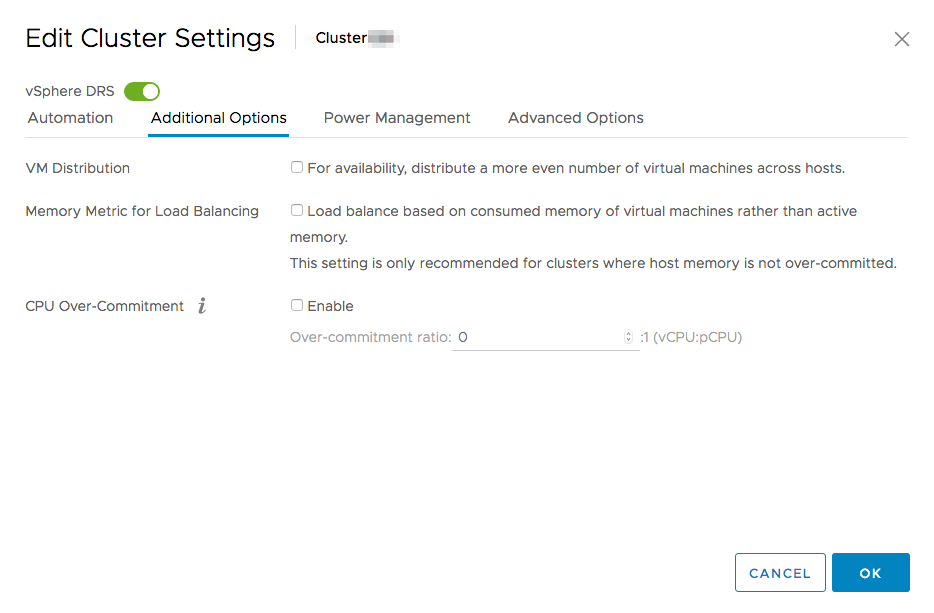Check the VM Distribution checkbox
Viewport: 934px width, 613px height.
point(296,167)
